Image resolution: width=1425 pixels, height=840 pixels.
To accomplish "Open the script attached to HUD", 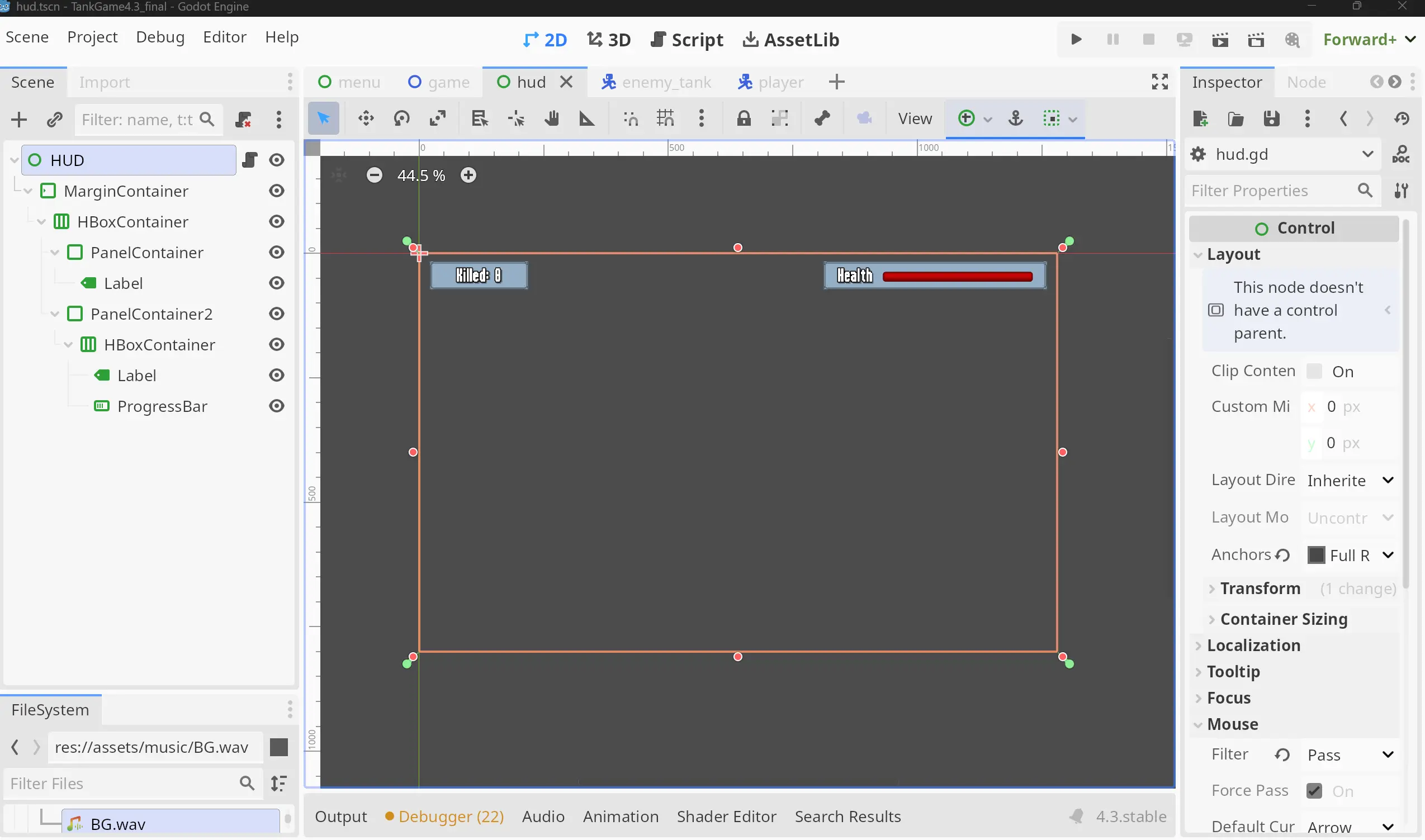I will tap(250, 160).
